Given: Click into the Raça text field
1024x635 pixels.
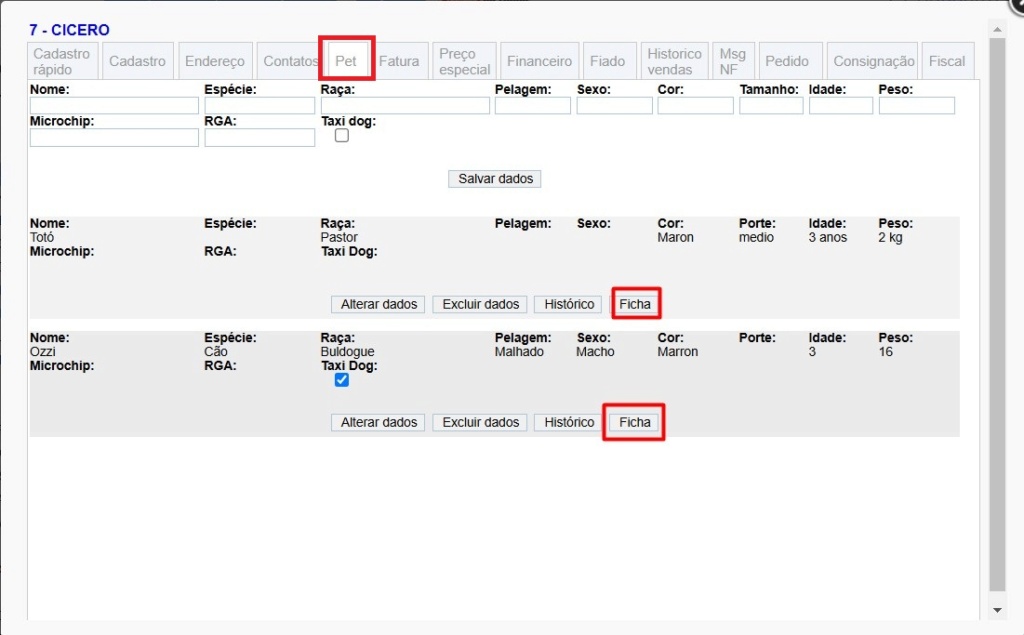Looking at the screenshot, I should [405, 106].
